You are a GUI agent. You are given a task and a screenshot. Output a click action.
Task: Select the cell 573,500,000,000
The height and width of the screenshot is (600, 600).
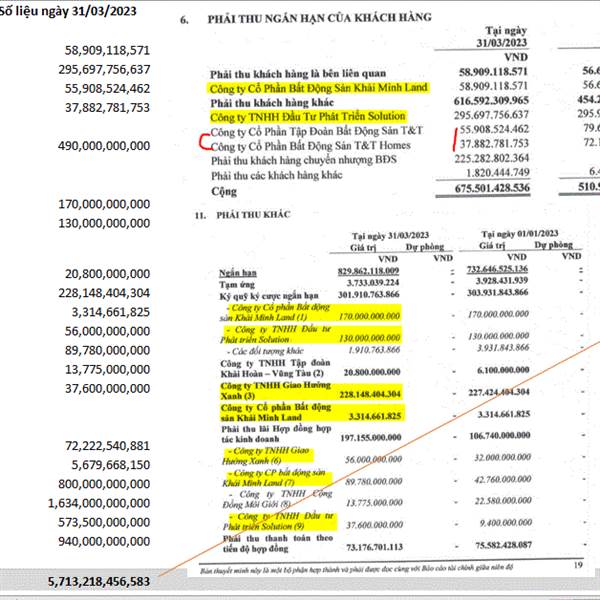tap(104, 522)
